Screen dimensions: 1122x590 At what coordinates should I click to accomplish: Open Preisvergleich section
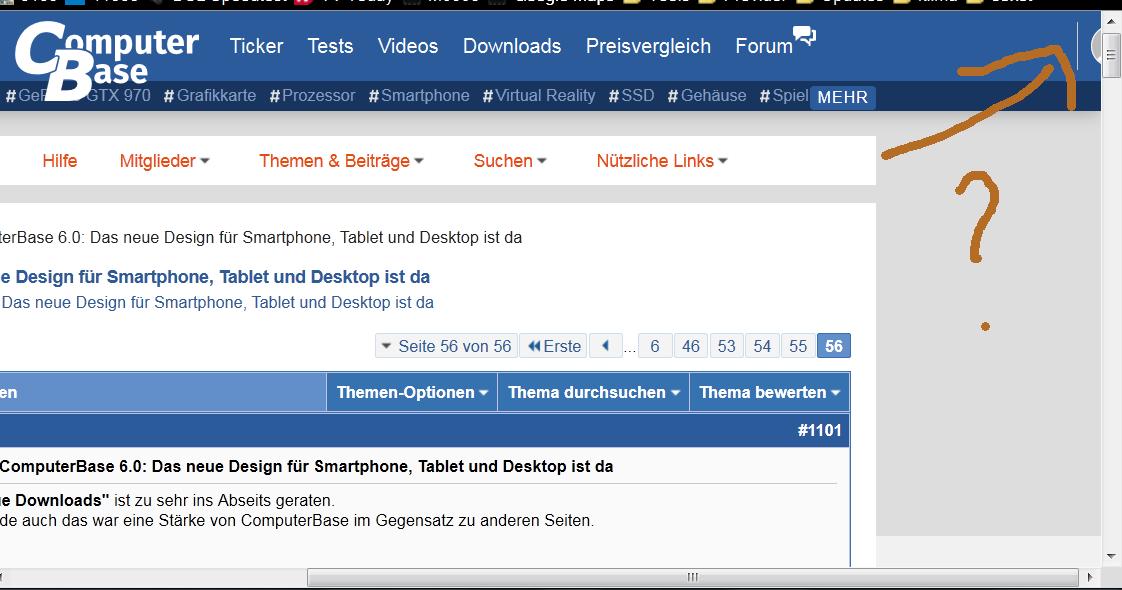648,46
